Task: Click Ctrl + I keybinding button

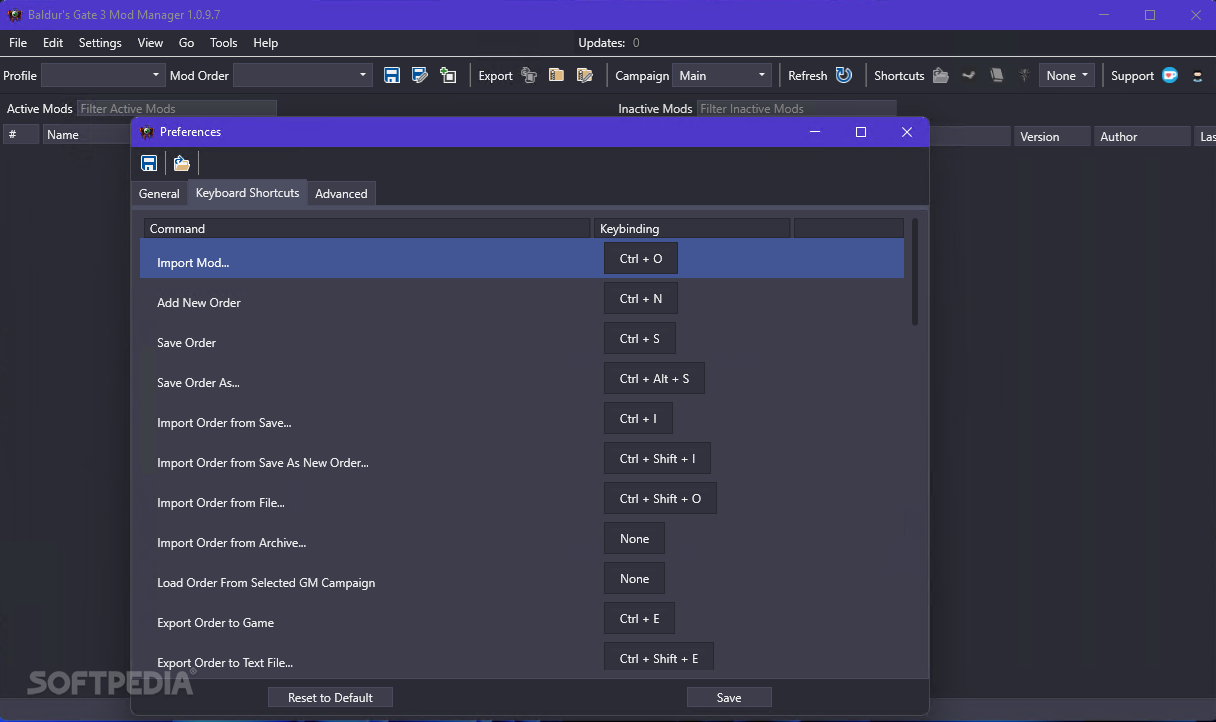Action: [x=638, y=418]
